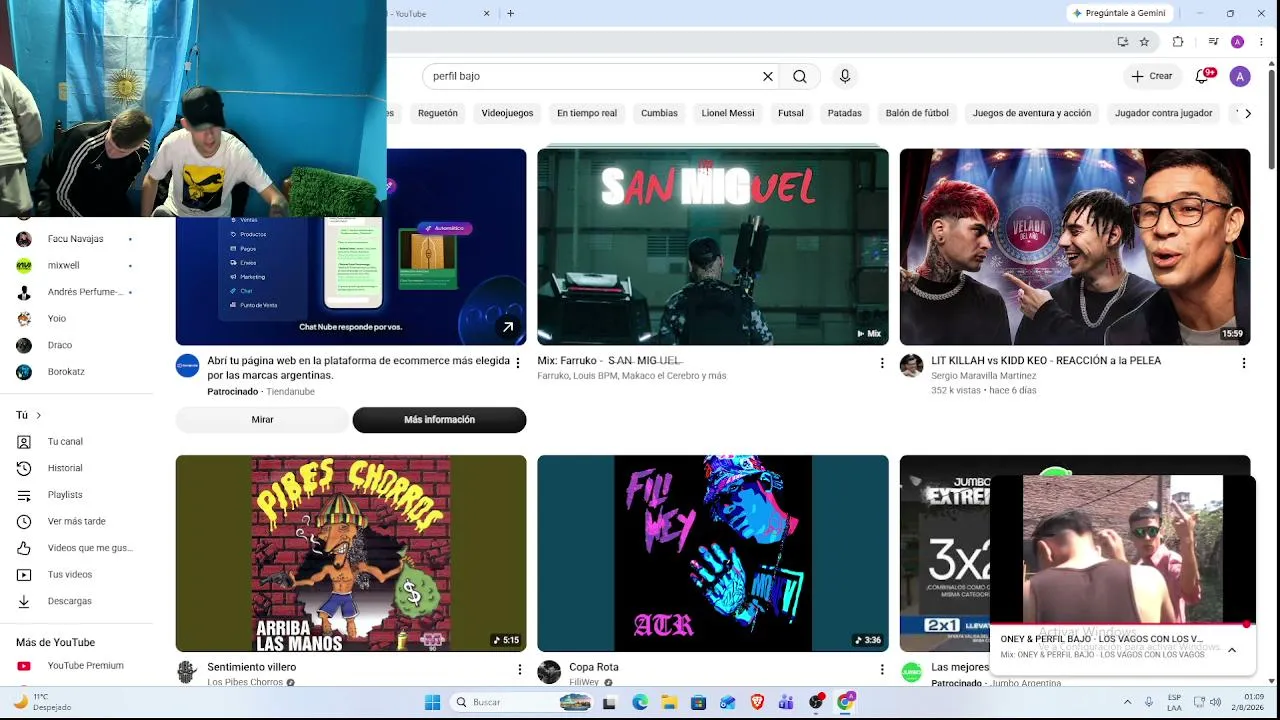This screenshot has width=1280, height=720.
Task: Show more filter chips with right arrow
Action: pyautogui.click(x=1248, y=113)
